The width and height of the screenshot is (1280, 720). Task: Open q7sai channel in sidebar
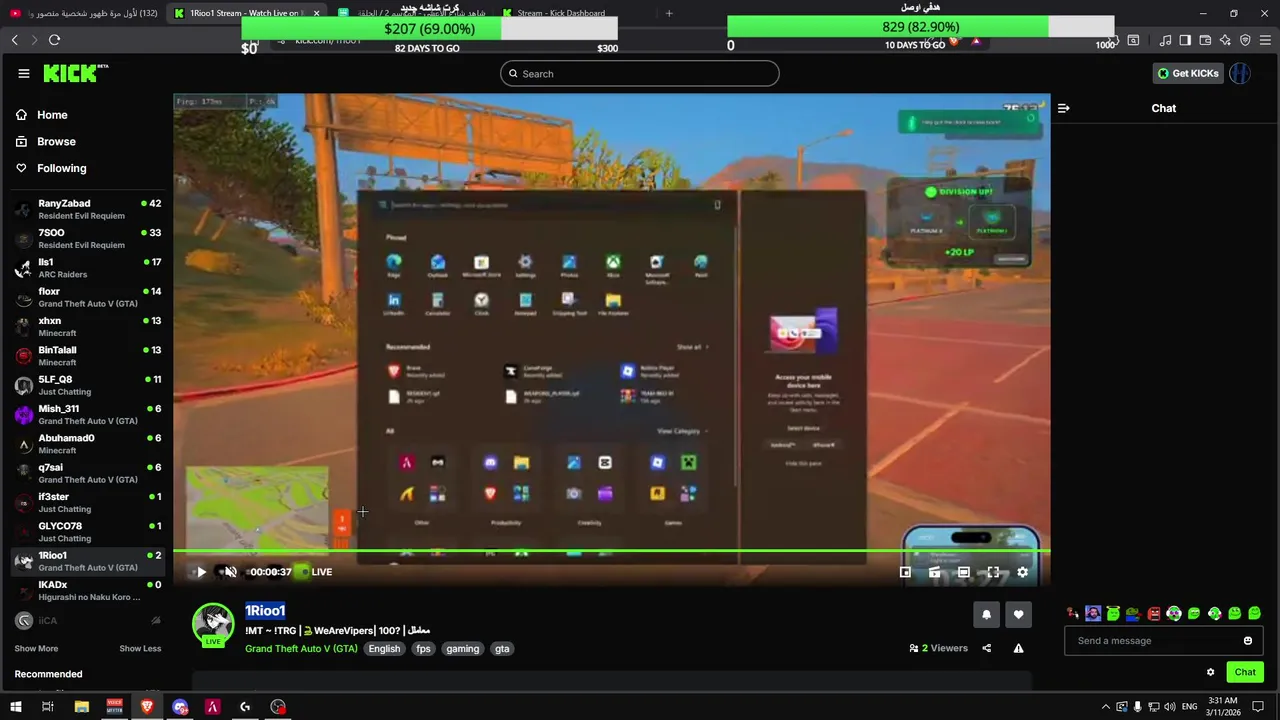pos(88,473)
